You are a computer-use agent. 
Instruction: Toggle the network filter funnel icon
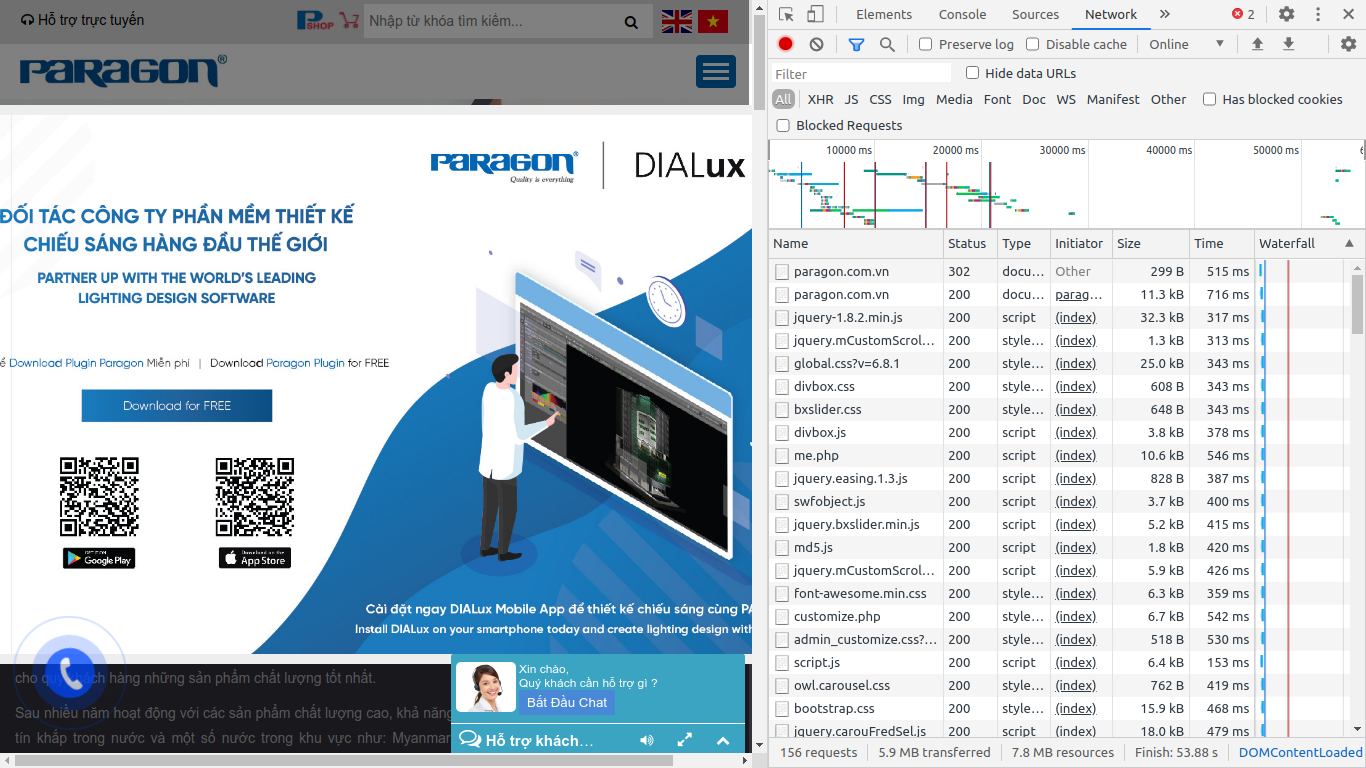(856, 44)
